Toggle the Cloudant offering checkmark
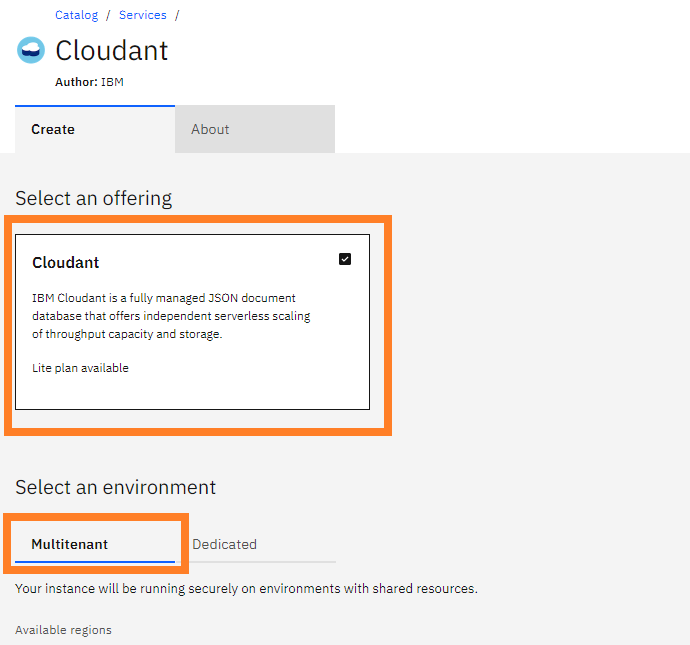Screen dimensions: 690x645 (x=345, y=259)
